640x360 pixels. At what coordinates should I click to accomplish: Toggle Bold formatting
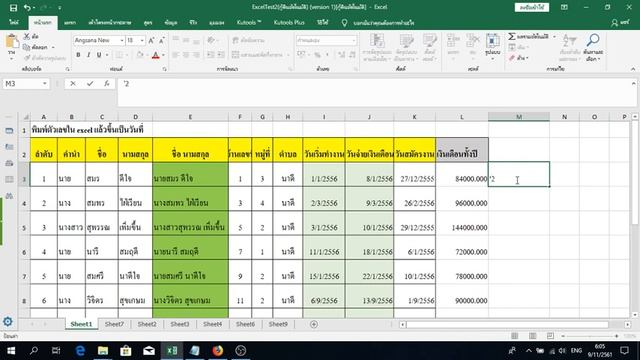tap(78, 55)
